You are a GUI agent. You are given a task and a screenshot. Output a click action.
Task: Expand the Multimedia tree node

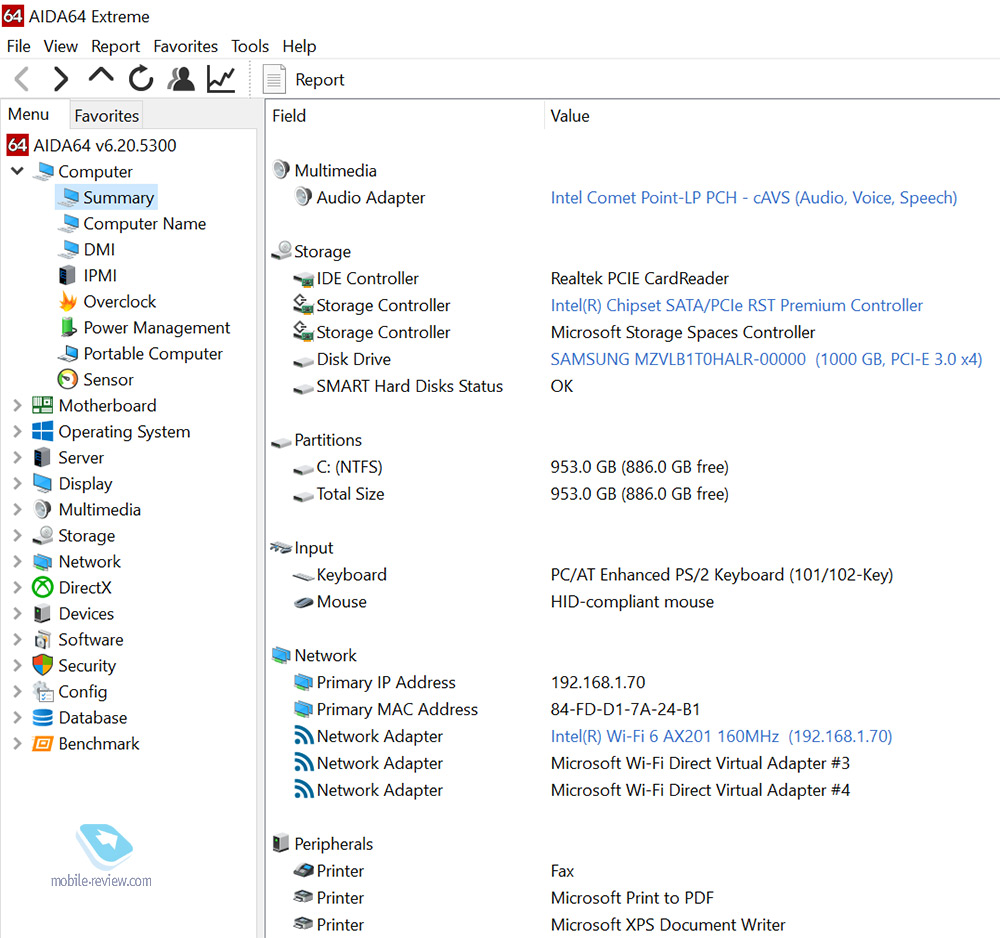click(x=17, y=509)
